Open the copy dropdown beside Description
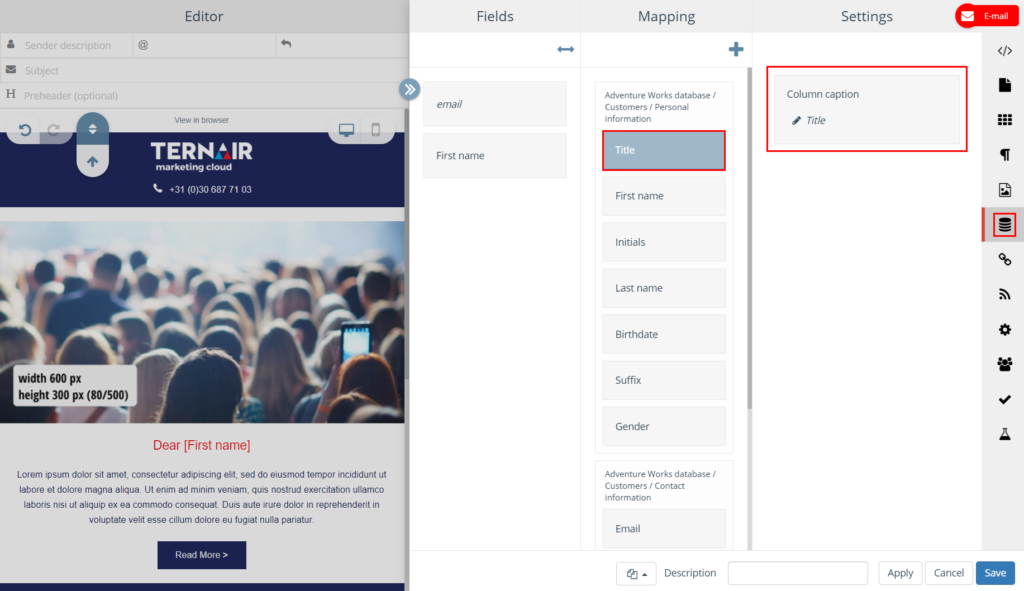The image size is (1024, 591). pos(636,573)
